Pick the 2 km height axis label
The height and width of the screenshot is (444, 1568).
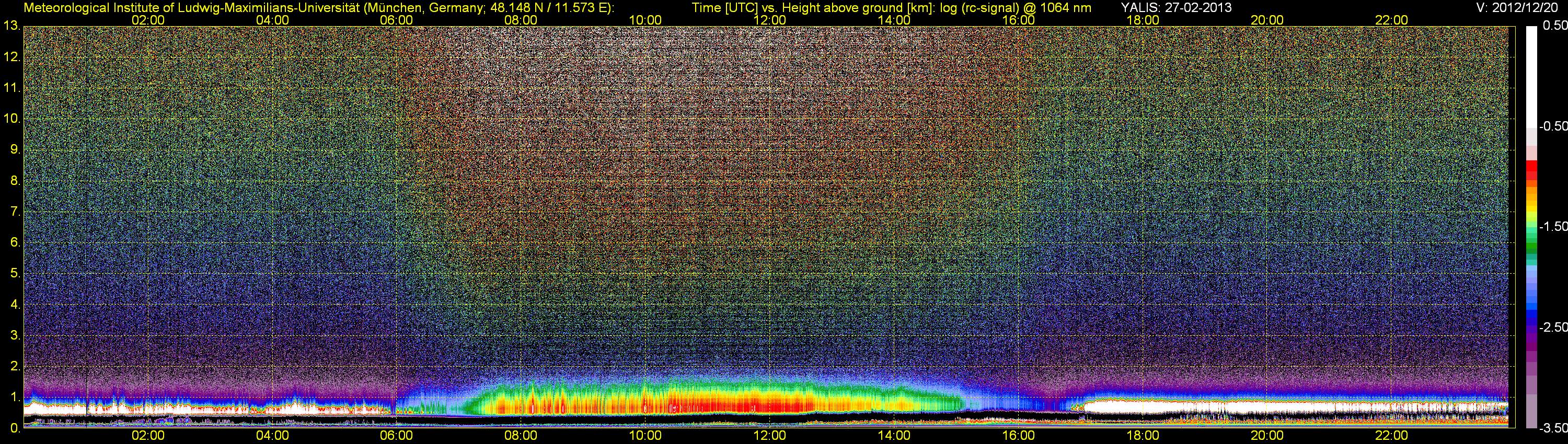point(15,366)
